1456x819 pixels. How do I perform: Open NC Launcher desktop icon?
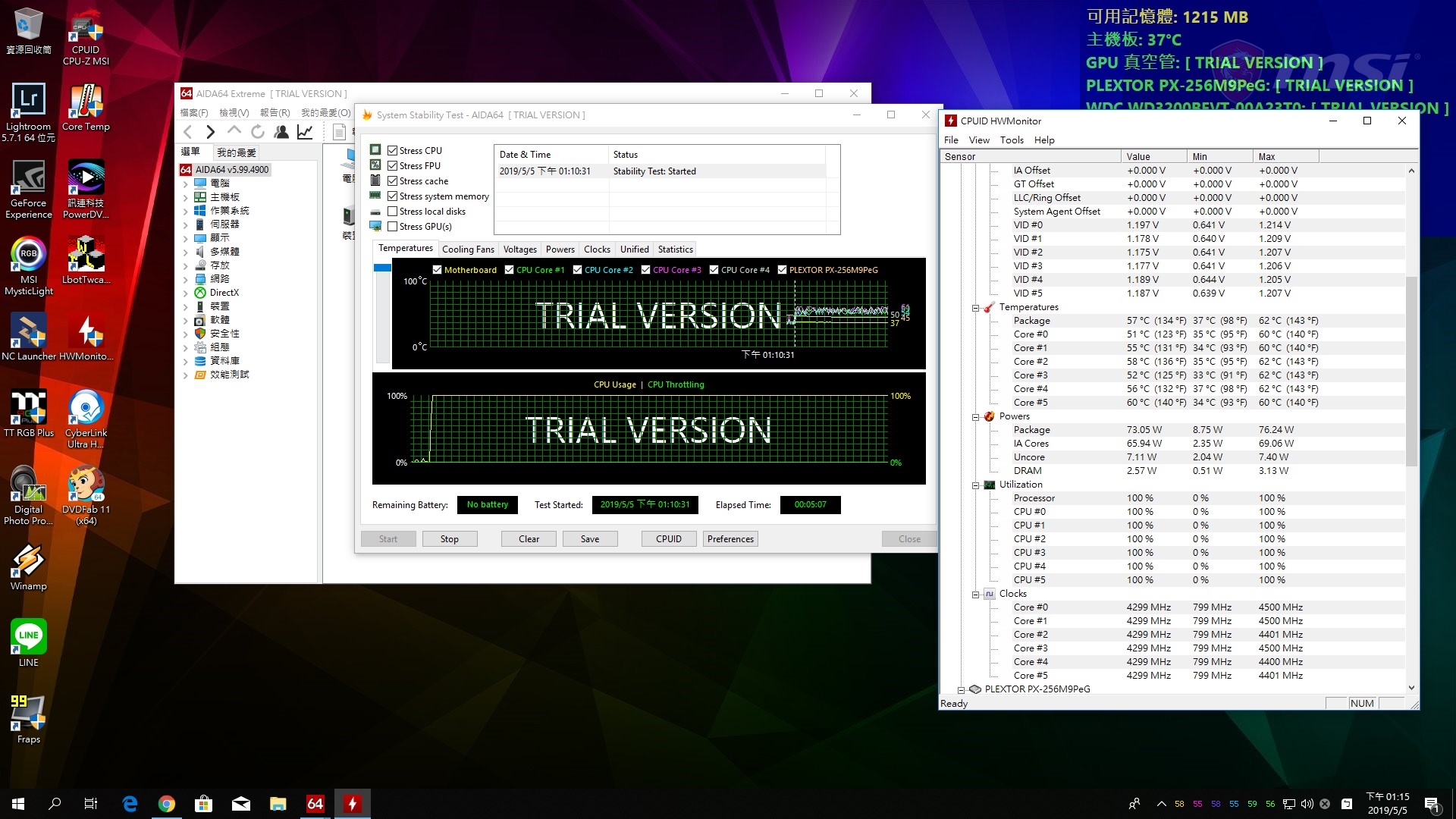(29, 337)
